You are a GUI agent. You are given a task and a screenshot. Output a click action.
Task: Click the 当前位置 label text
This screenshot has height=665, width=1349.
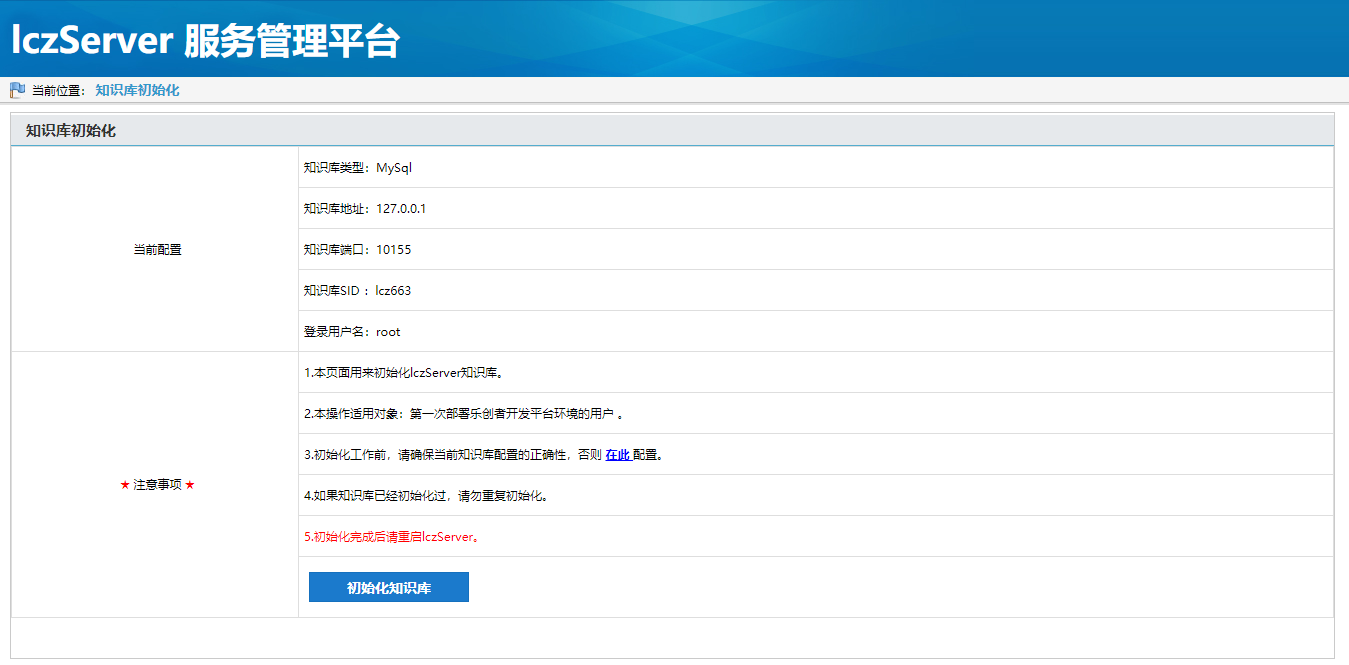(x=58, y=90)
